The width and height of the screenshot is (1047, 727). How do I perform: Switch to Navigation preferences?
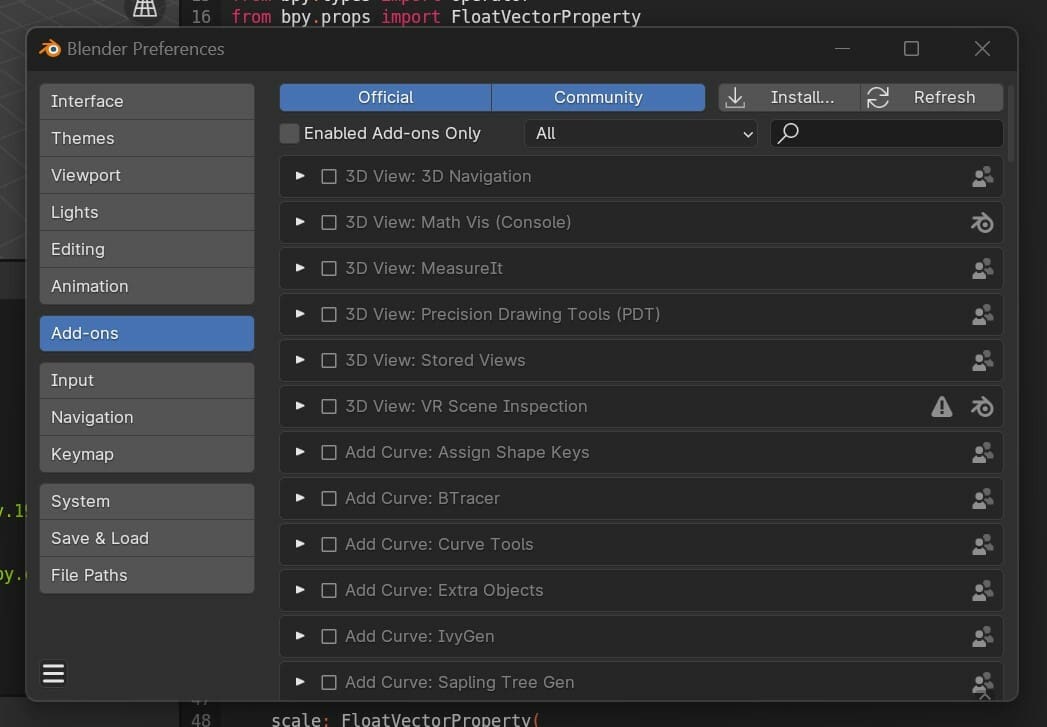(x=147, y=417)
